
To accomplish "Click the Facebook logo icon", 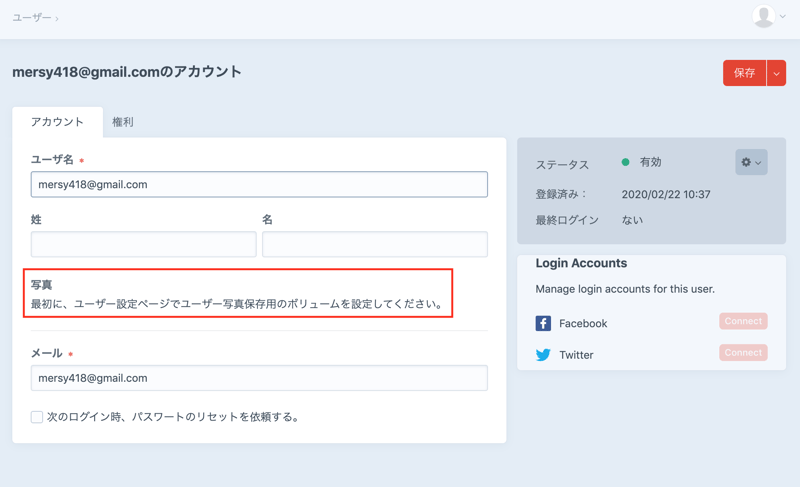I will pos(543,323).
